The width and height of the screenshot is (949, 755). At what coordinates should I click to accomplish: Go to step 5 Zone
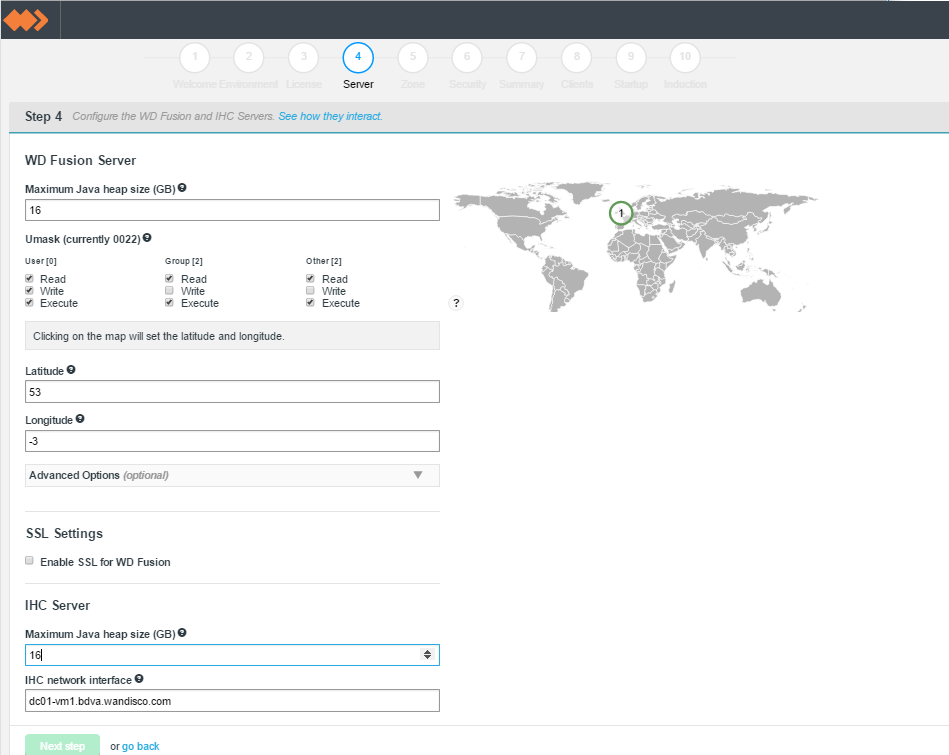pos(413,57)
